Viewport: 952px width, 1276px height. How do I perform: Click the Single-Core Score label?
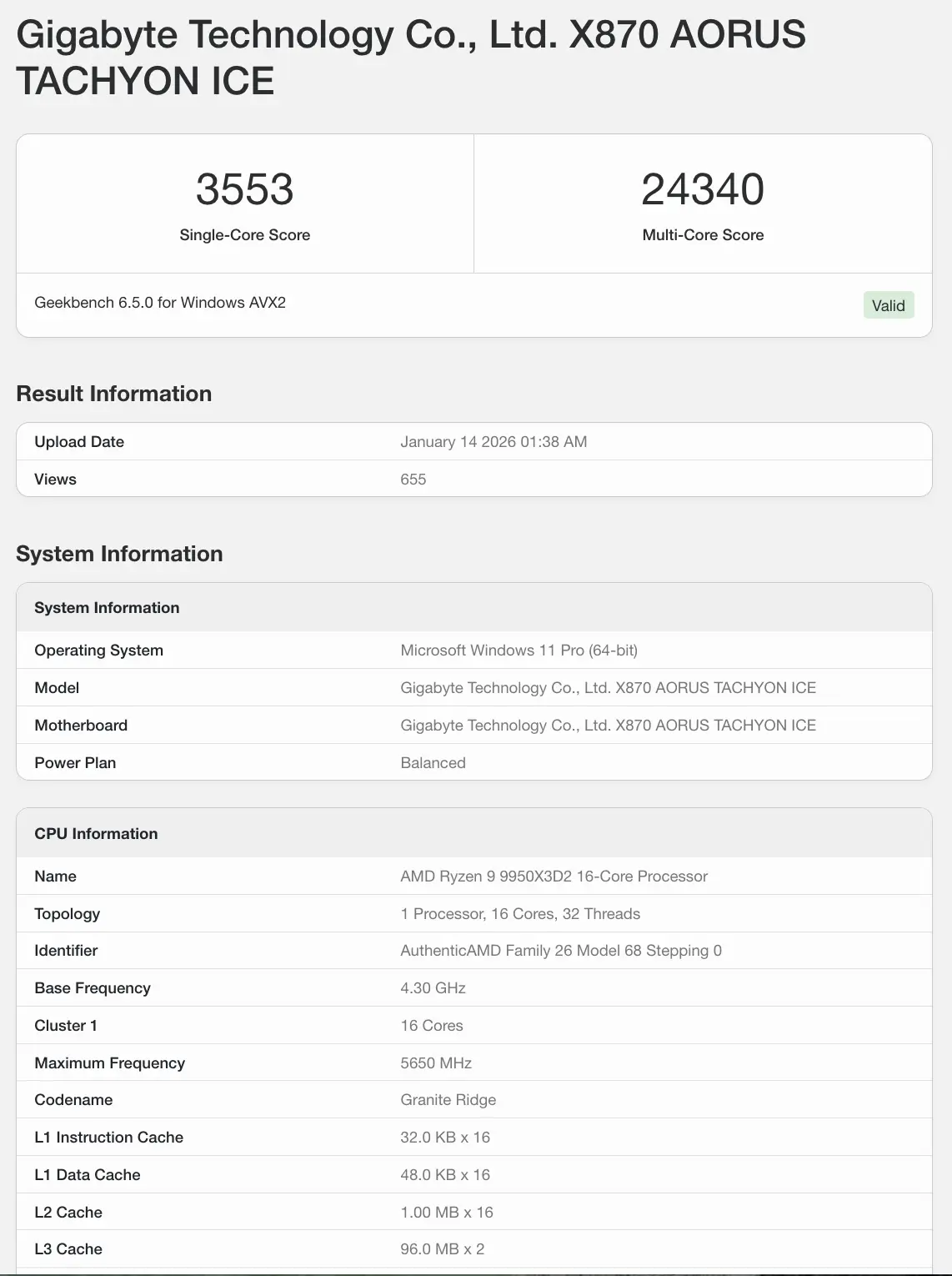[x=244, y=235]
